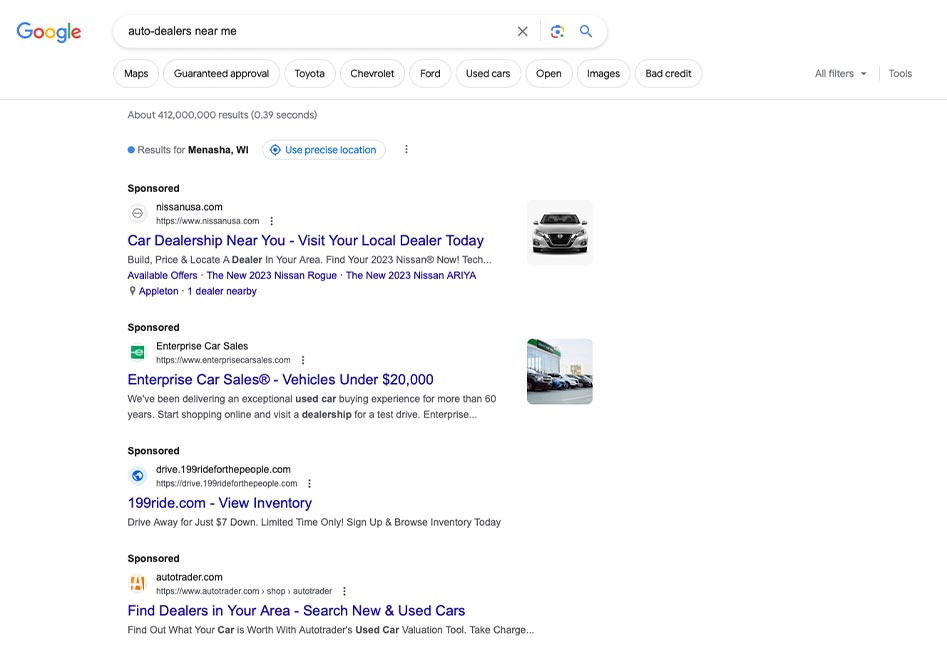Click the Enterprise dealership lot thumbnail
Screen dimensions: 947x664
pos(560,372)
